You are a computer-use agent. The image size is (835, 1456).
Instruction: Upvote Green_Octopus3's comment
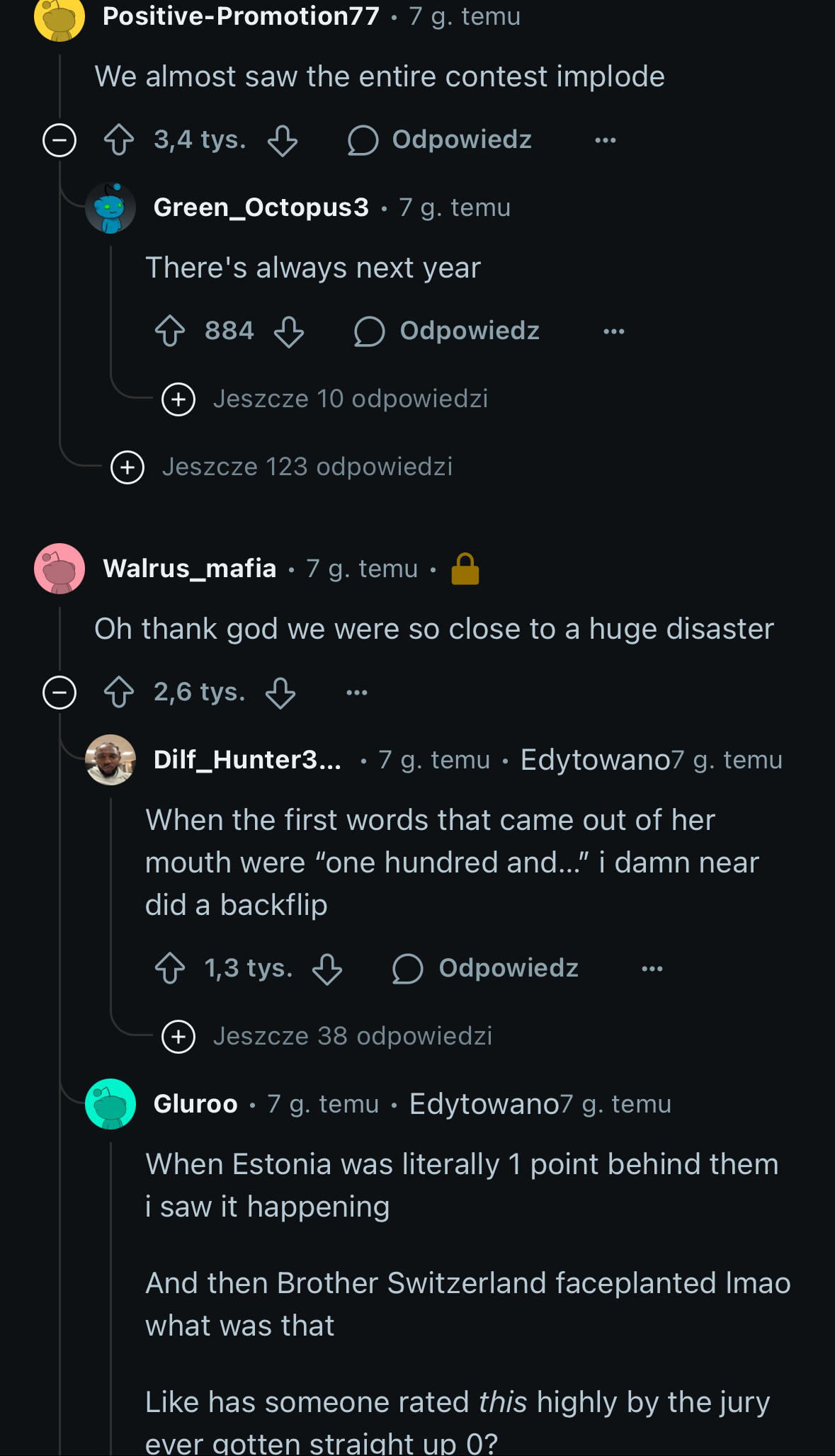click(170, 331)
